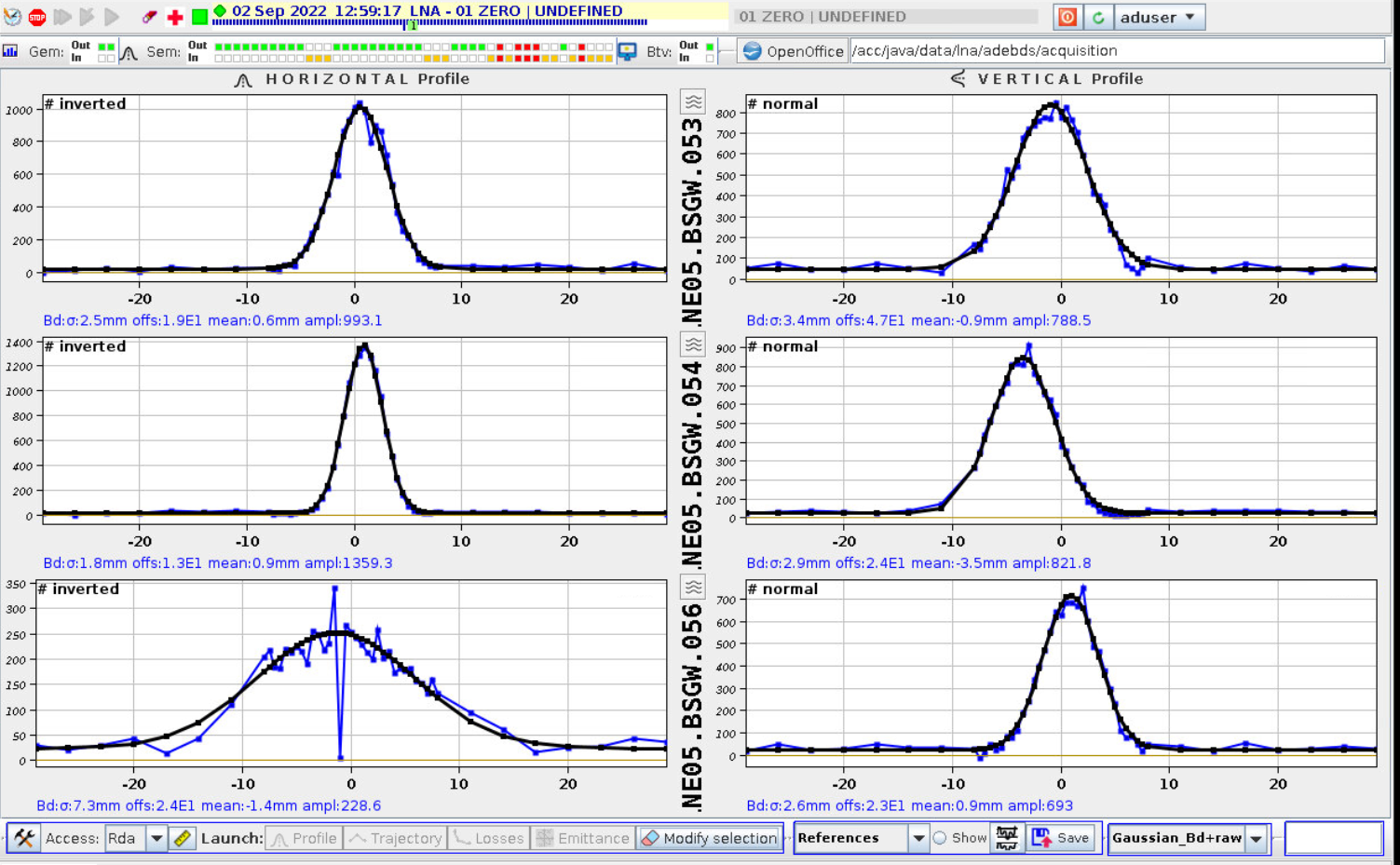Click the monitor icon next to Btv
Viewport: 1400px width, 865px height.
click(x=628, y=51)
